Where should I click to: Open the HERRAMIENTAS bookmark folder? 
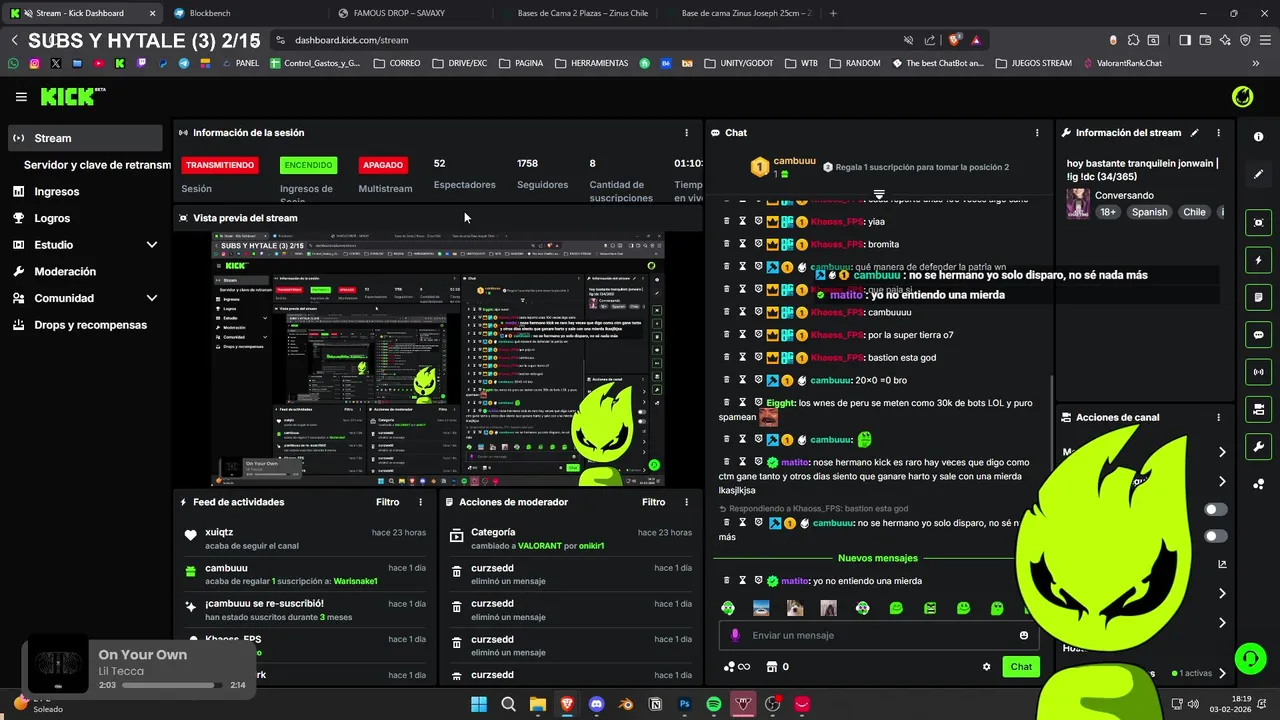(x=590, y=63)
